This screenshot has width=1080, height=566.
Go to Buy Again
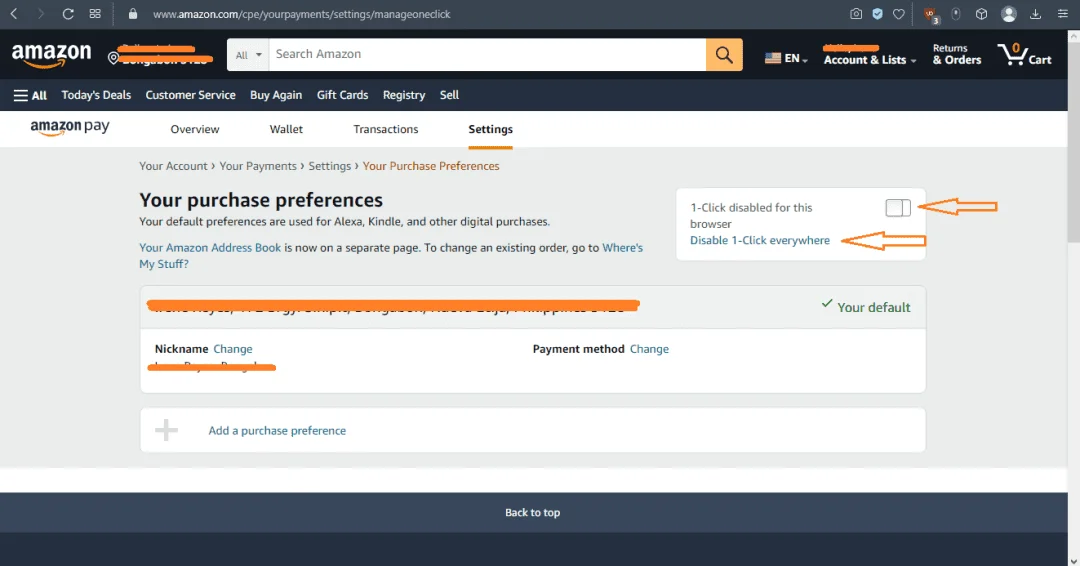(x=276, y=95)
